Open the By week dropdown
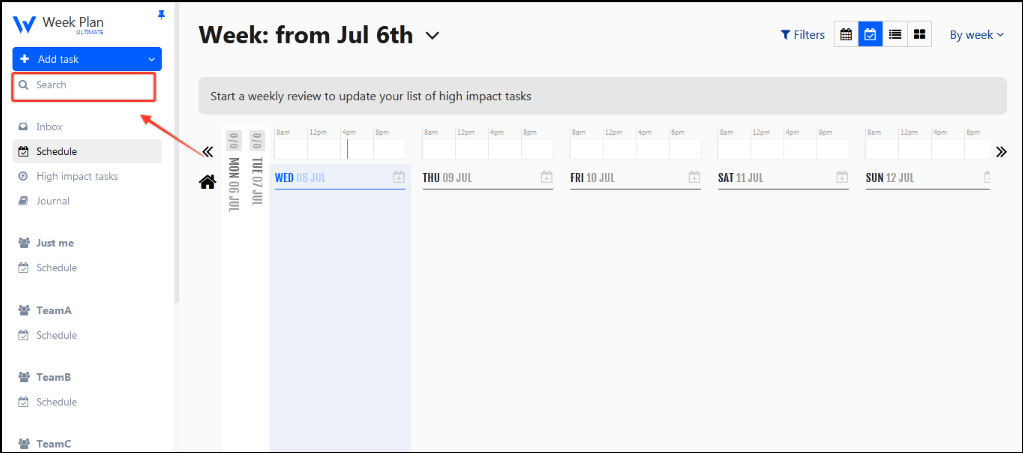This screenshot has width=1023, height=453. (976, 35)
